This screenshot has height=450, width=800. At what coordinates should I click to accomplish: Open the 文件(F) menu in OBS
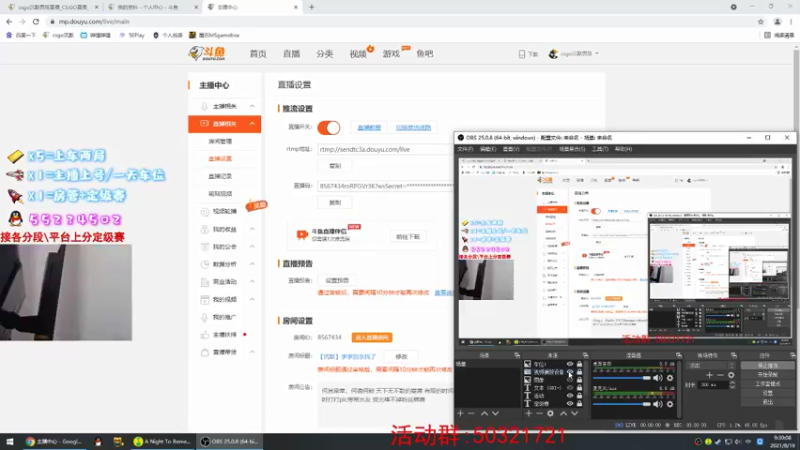tap(465, 149)
